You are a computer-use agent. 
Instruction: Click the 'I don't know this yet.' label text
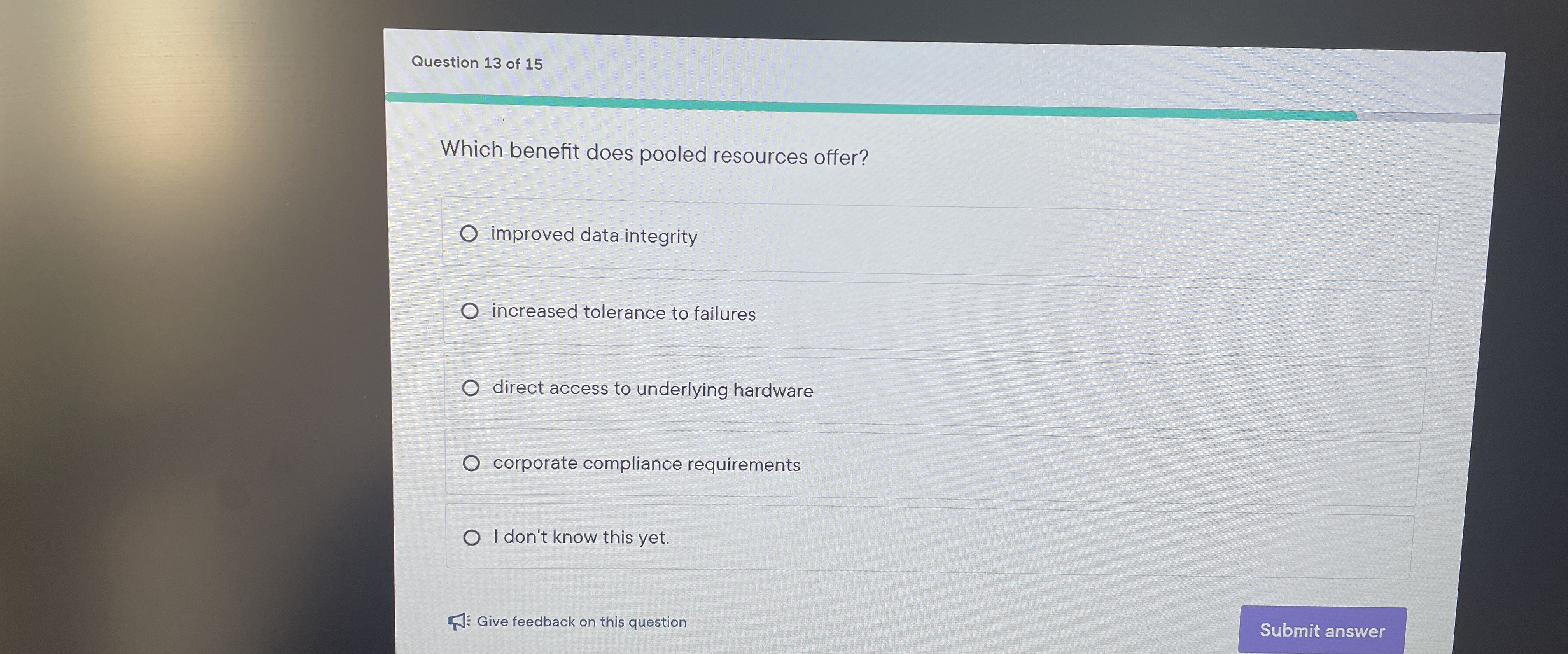pyautogui.click(x=581, y=537)
